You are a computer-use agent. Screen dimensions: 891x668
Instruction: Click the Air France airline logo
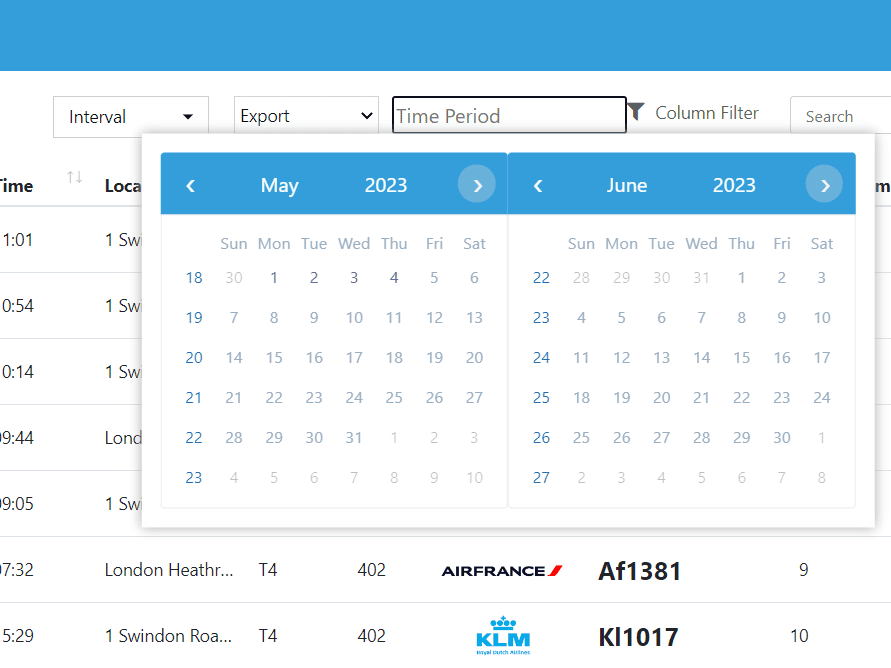(501, 571)
